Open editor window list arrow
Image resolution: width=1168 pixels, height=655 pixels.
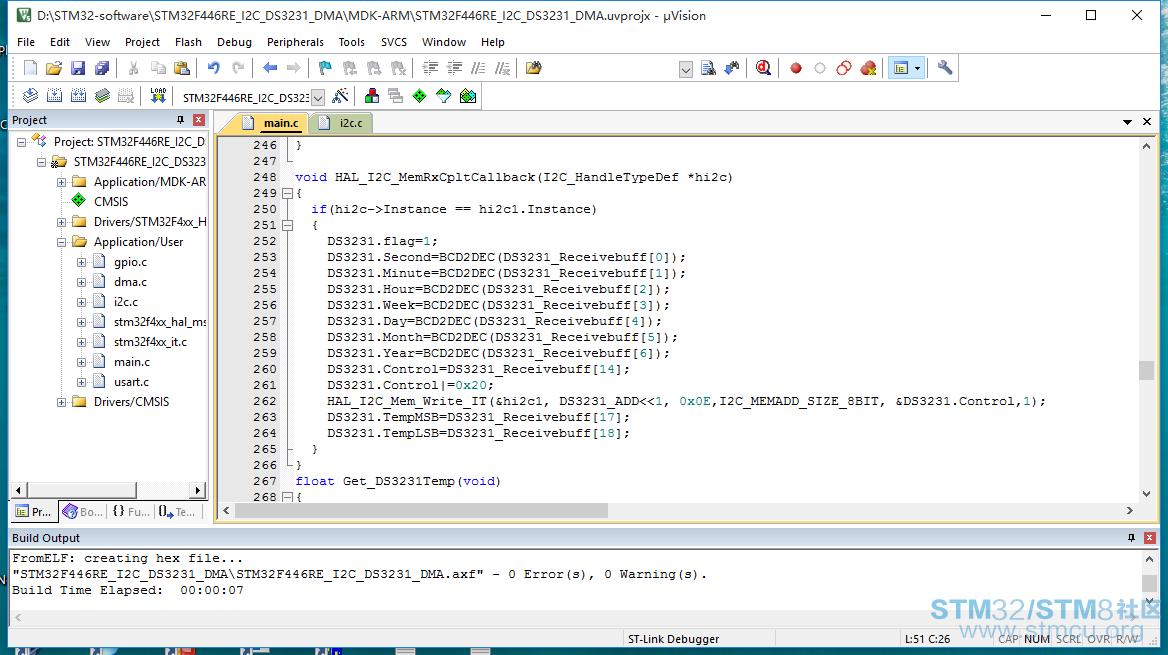[1128, 122]
